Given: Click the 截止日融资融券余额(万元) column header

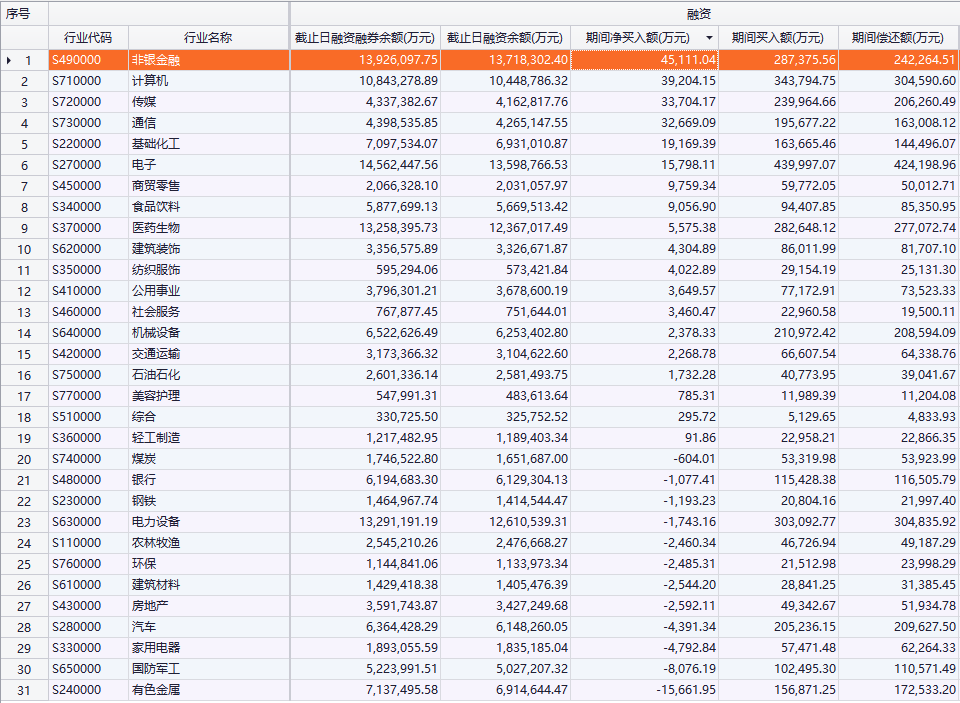Looking at the screenshot, I should click(x=365, y=38).
